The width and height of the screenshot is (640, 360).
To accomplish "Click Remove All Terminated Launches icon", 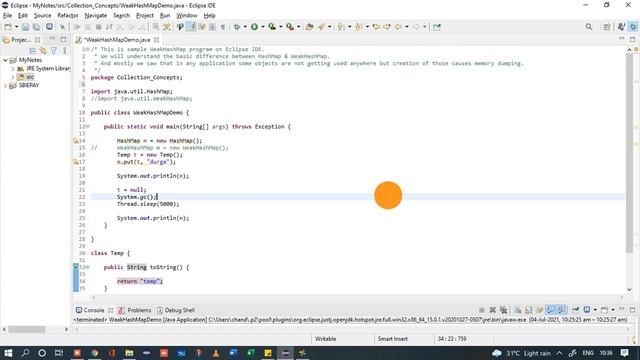I will [503, 310].
